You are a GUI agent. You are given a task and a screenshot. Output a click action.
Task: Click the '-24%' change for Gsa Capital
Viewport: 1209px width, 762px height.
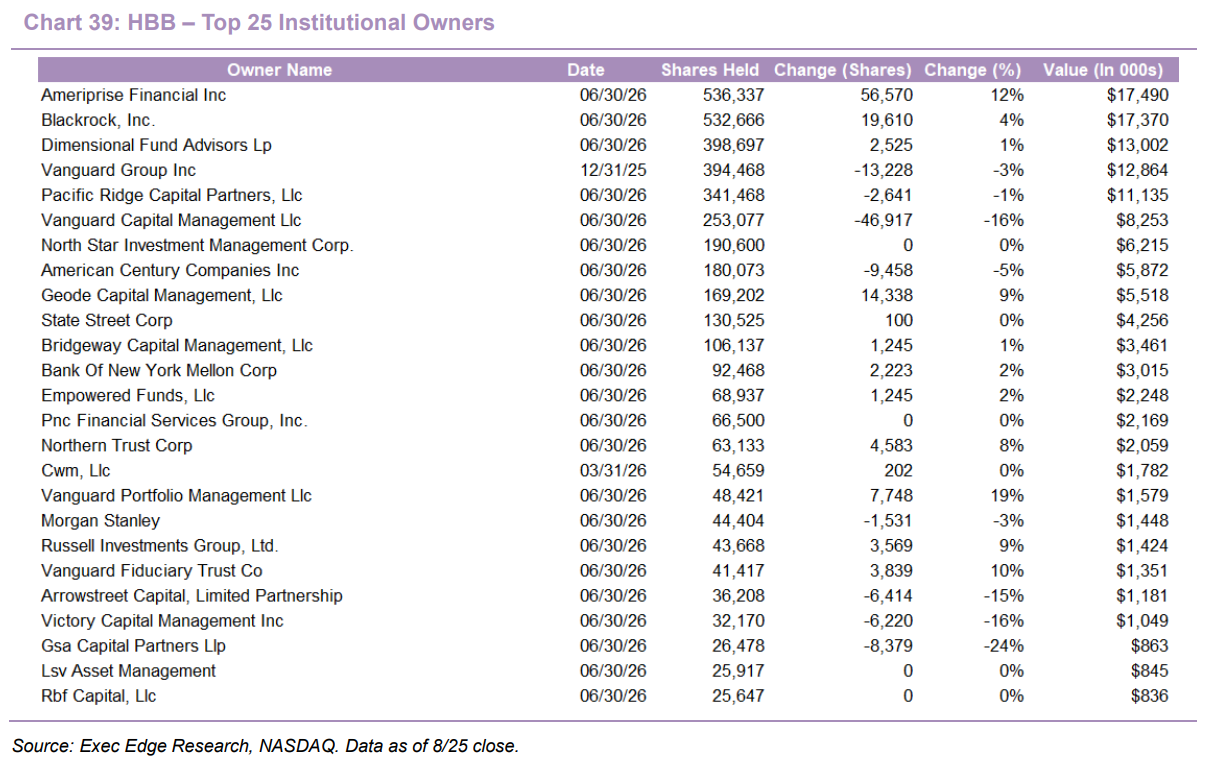pos(1004,645)
